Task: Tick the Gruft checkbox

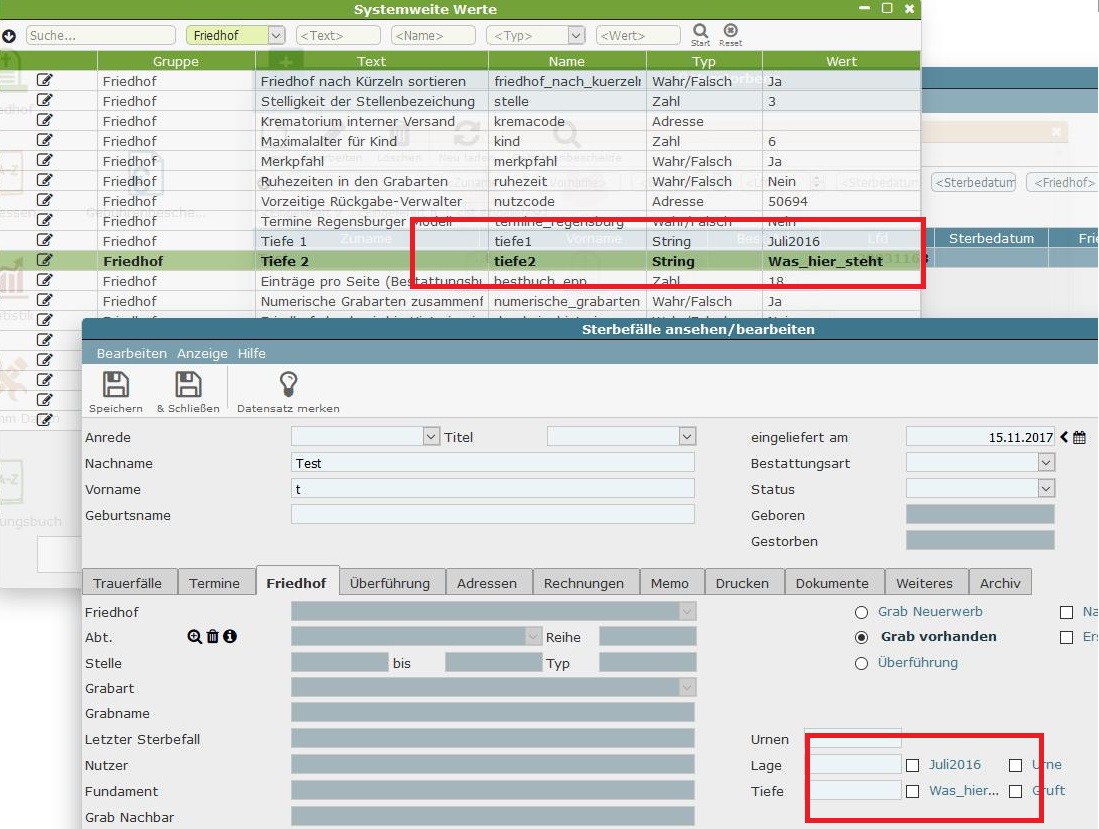Action: [x=1015, y=791]
